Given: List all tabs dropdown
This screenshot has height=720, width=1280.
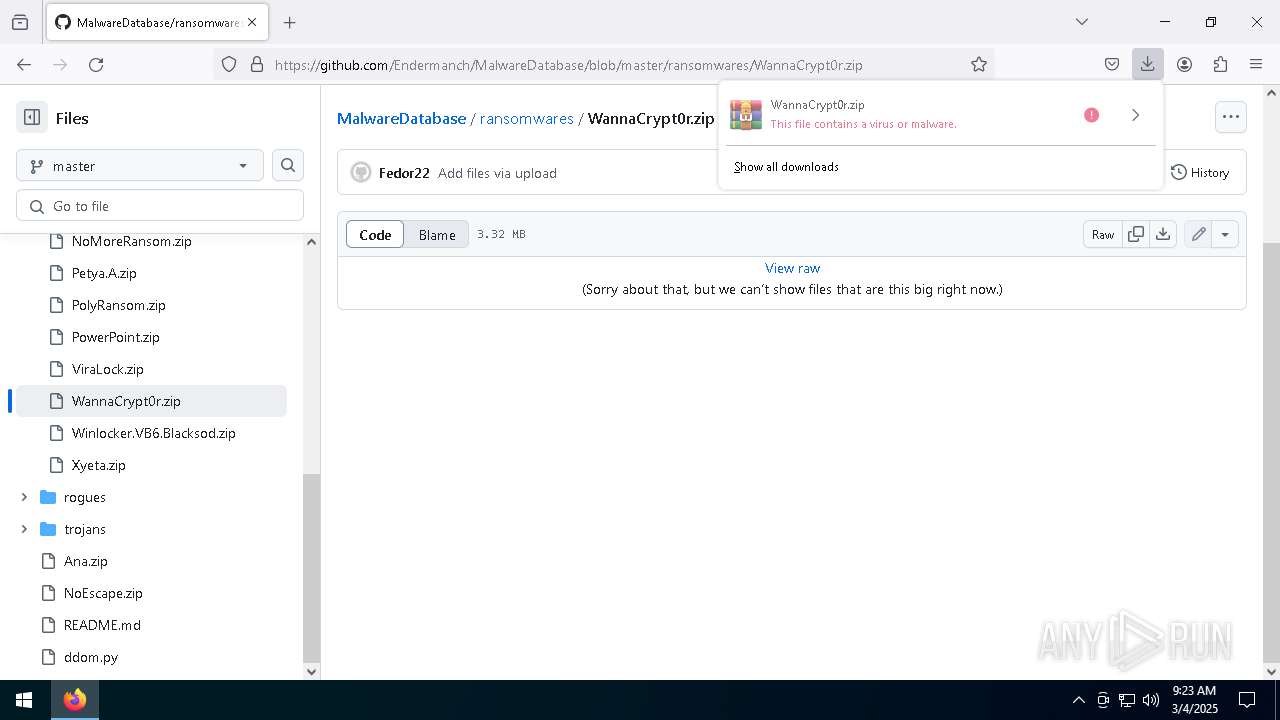Looking at the screenshot, I should (1081, 22).
